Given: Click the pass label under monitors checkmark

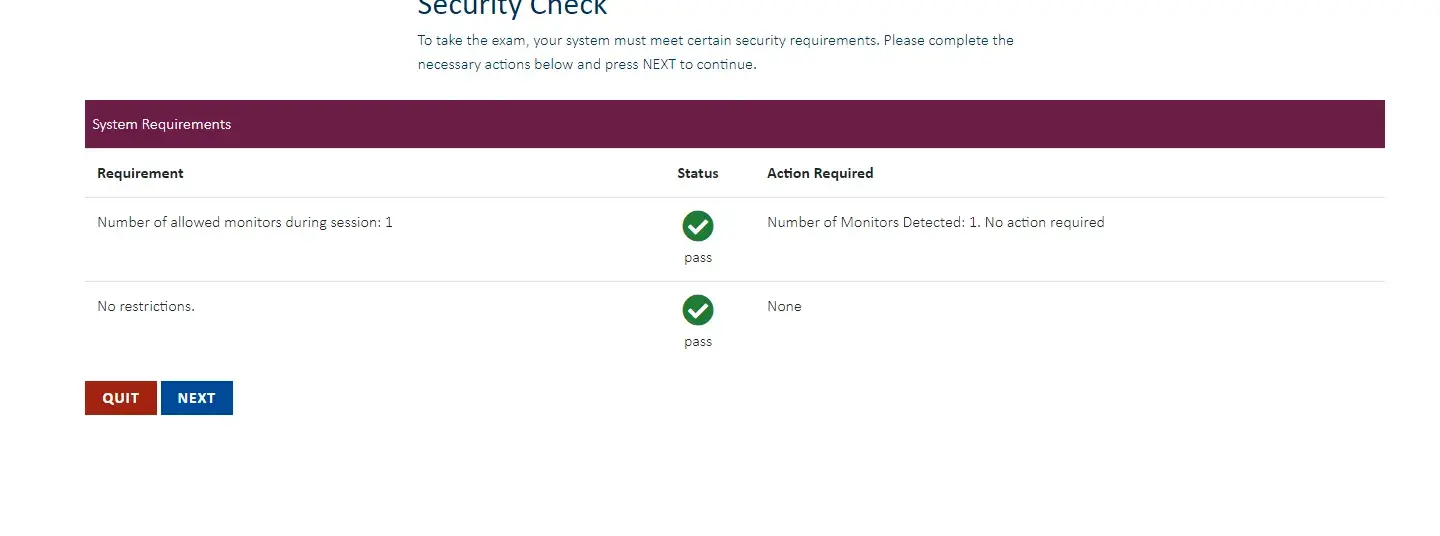Looking at the screenshot, I should [698, 258].
